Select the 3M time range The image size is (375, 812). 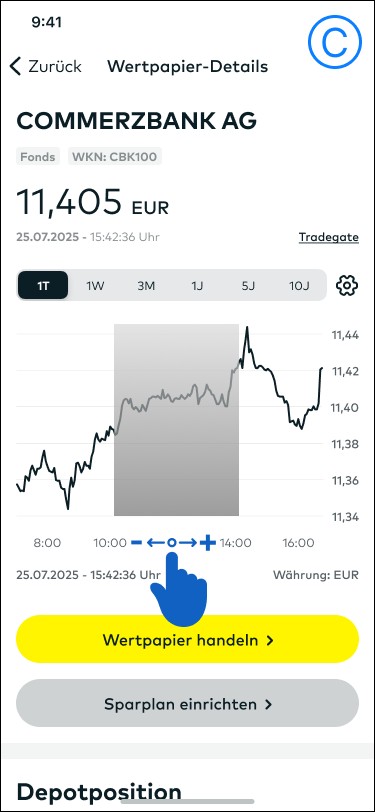click(x=146, y=285)
